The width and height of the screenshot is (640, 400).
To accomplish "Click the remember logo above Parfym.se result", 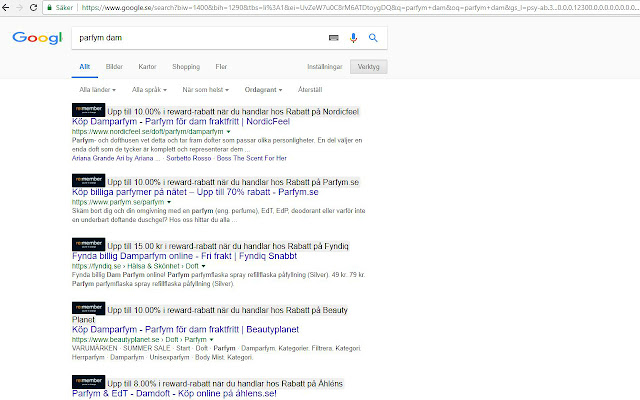I will (x=89, y=180).
